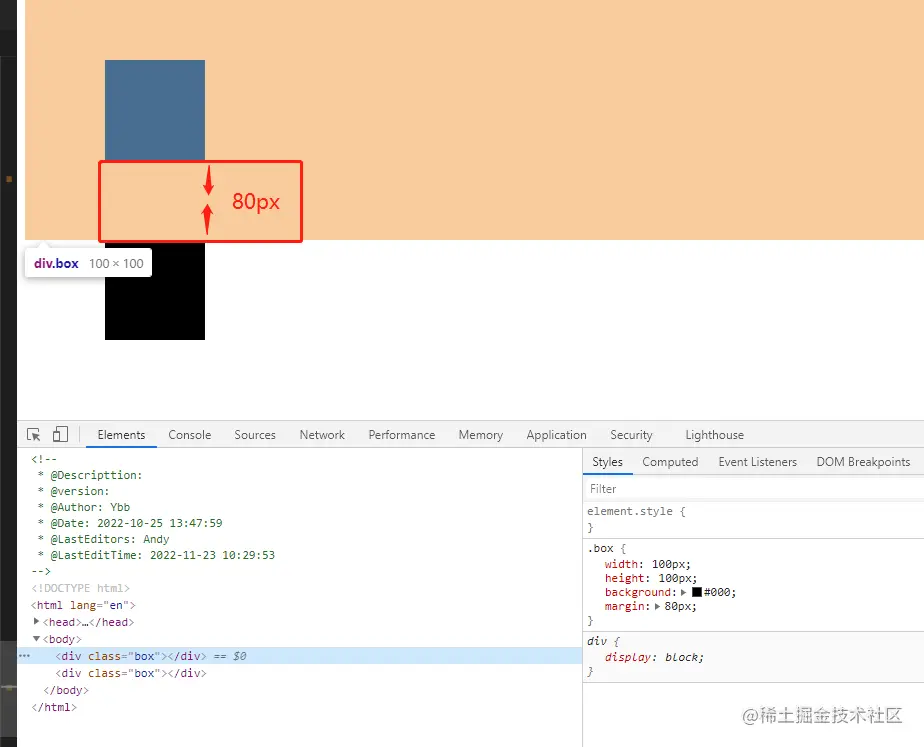Screen dimensions: 924x747
Task: Activate the inspect element picker icon
Action: (34, 435)
